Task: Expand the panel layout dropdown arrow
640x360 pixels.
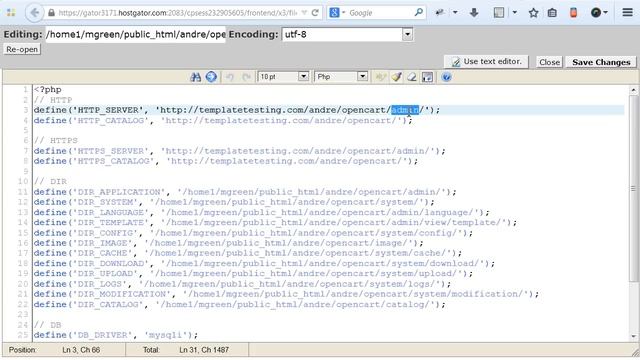Action: pyautogui.click(x=514, y=13)
